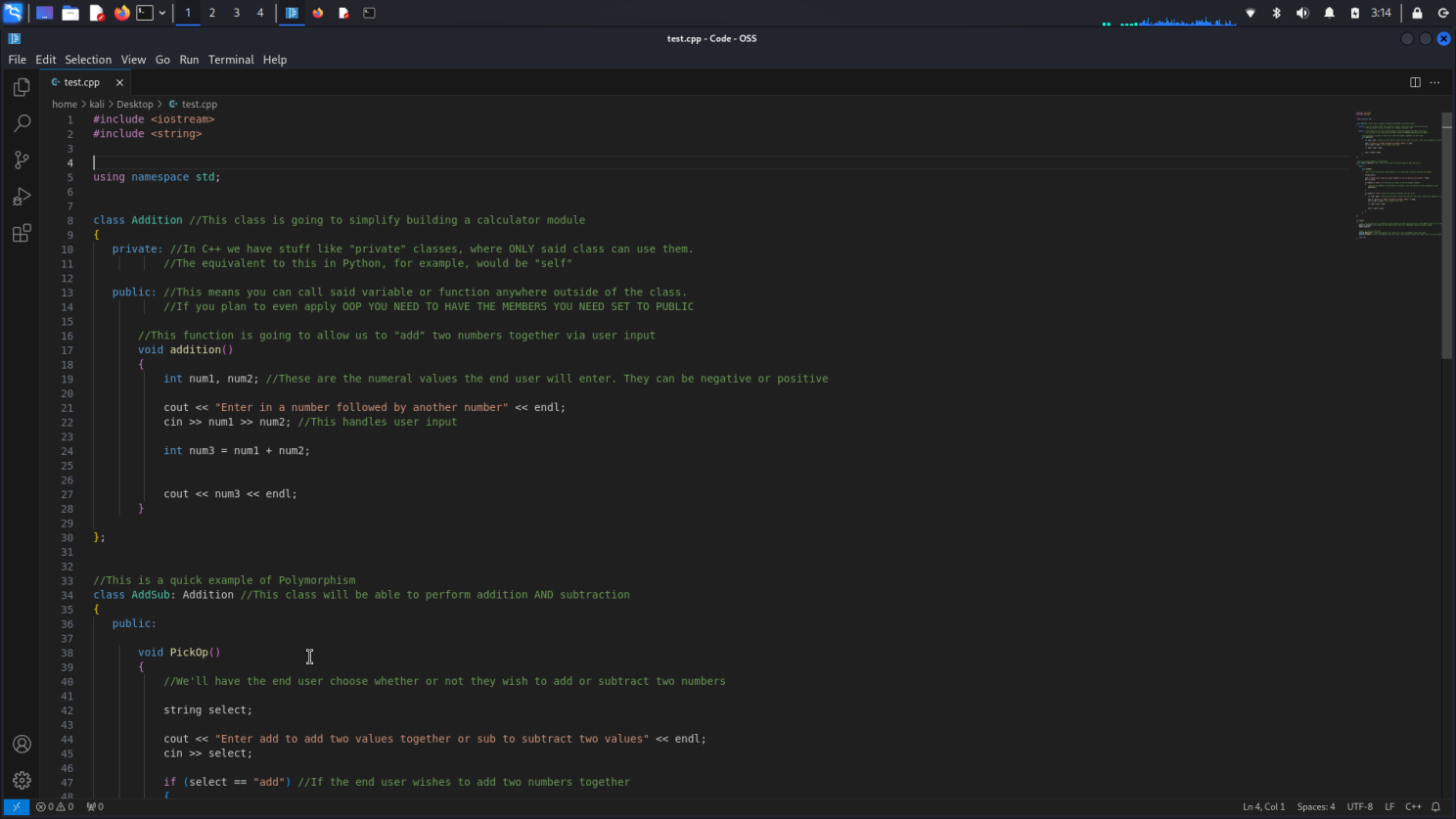Image resolution: width=1456 pixels, height=819 pixels.
Task: Open the Bluetooth tray icon
Action: coord(1276,13)
